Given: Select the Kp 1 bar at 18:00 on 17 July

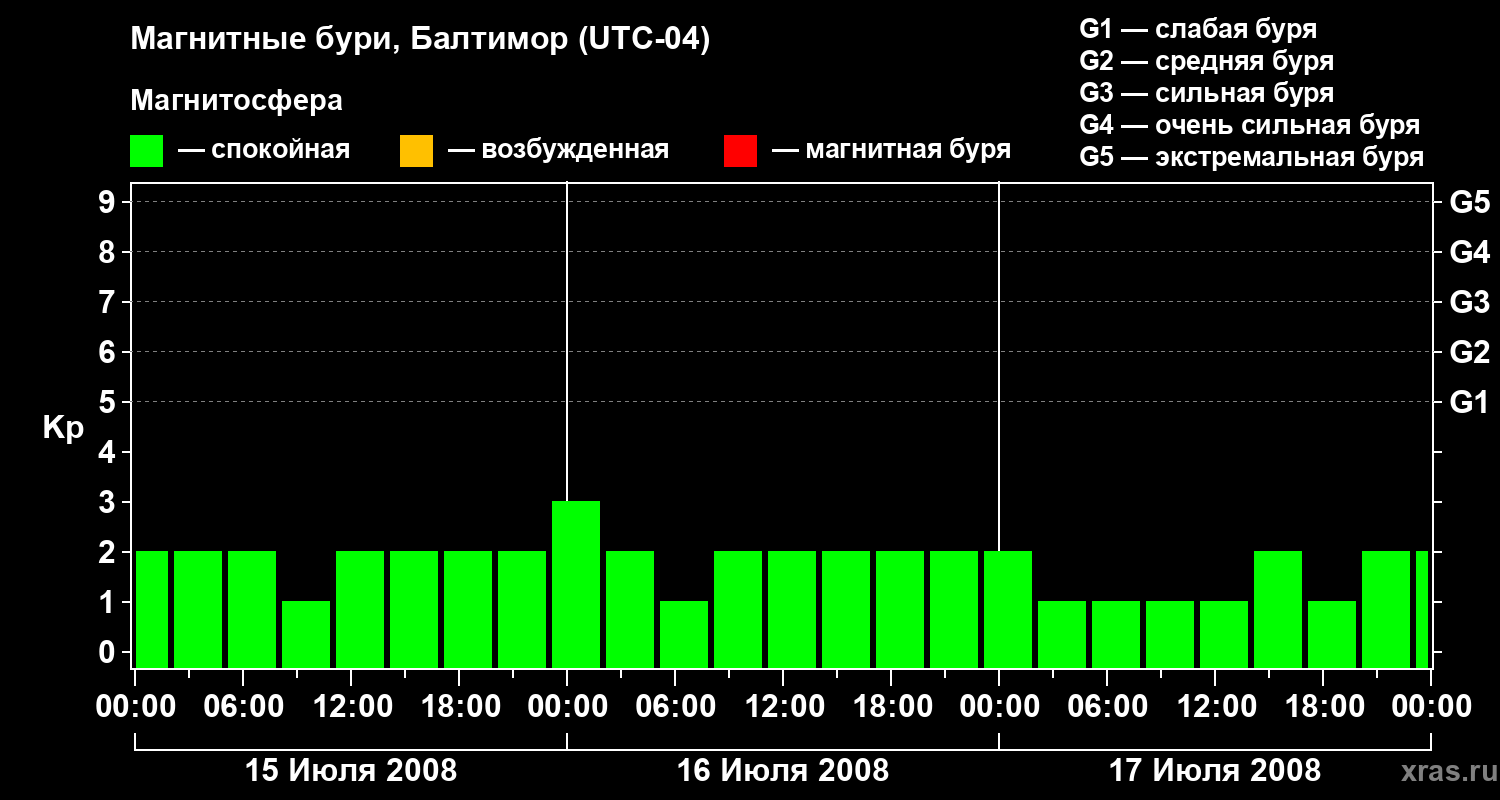Looking at the screenshot, I should click(x=1332, y=634).
